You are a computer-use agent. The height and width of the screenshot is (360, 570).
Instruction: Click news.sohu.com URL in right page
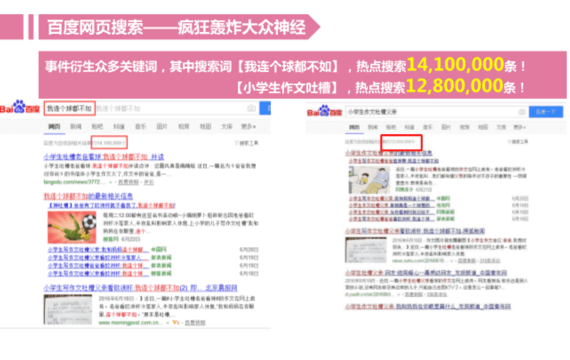(420, 261)
